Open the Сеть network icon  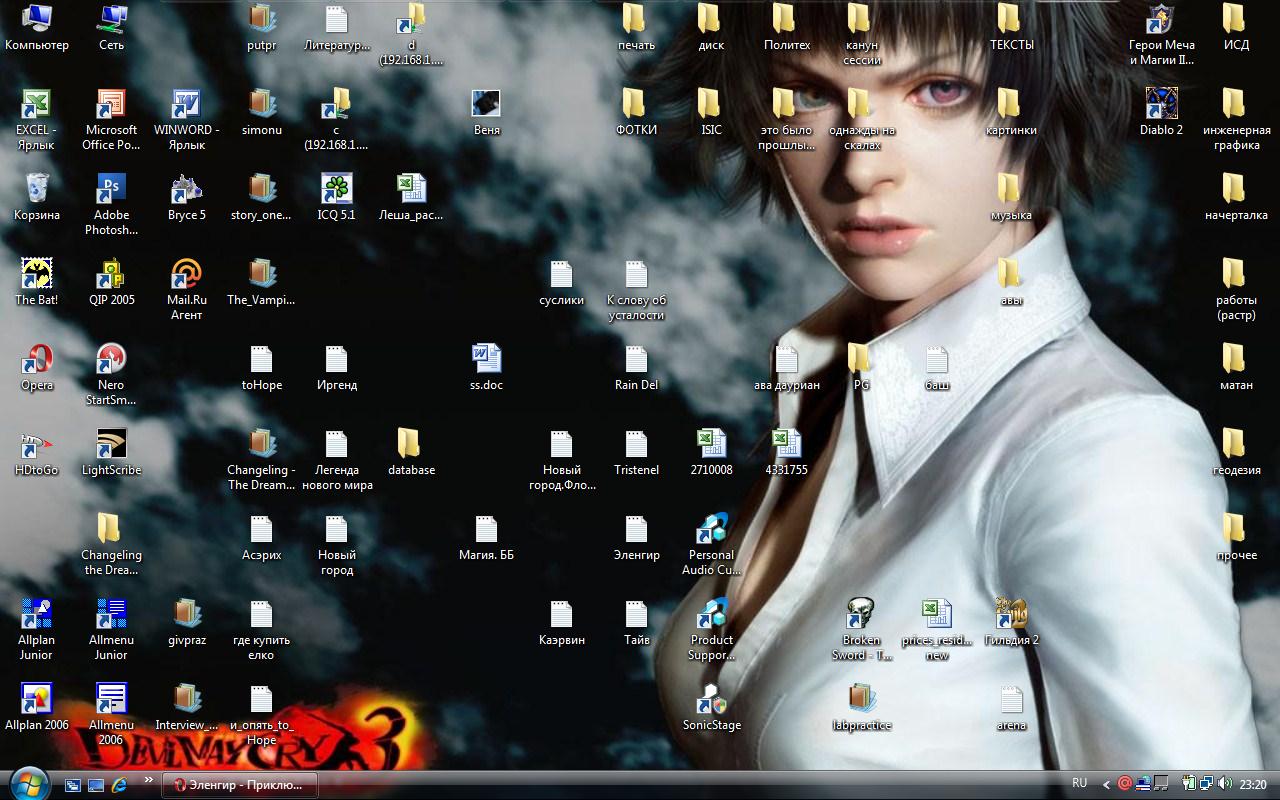[x=111, y=28]
